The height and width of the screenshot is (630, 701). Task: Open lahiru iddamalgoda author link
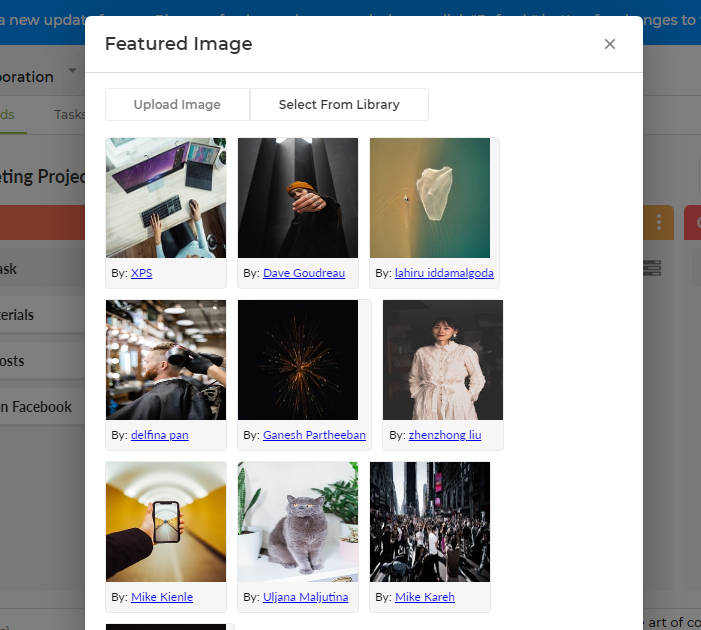coord(444,273)
